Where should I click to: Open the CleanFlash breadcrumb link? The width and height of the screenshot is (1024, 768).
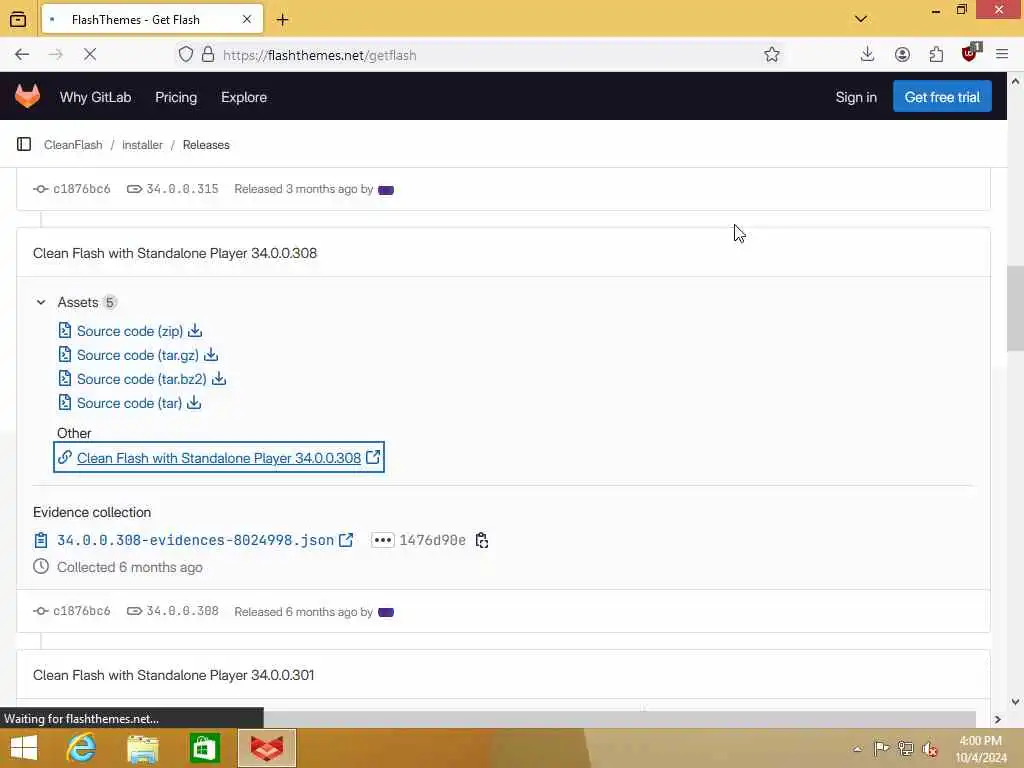(73, 145)
